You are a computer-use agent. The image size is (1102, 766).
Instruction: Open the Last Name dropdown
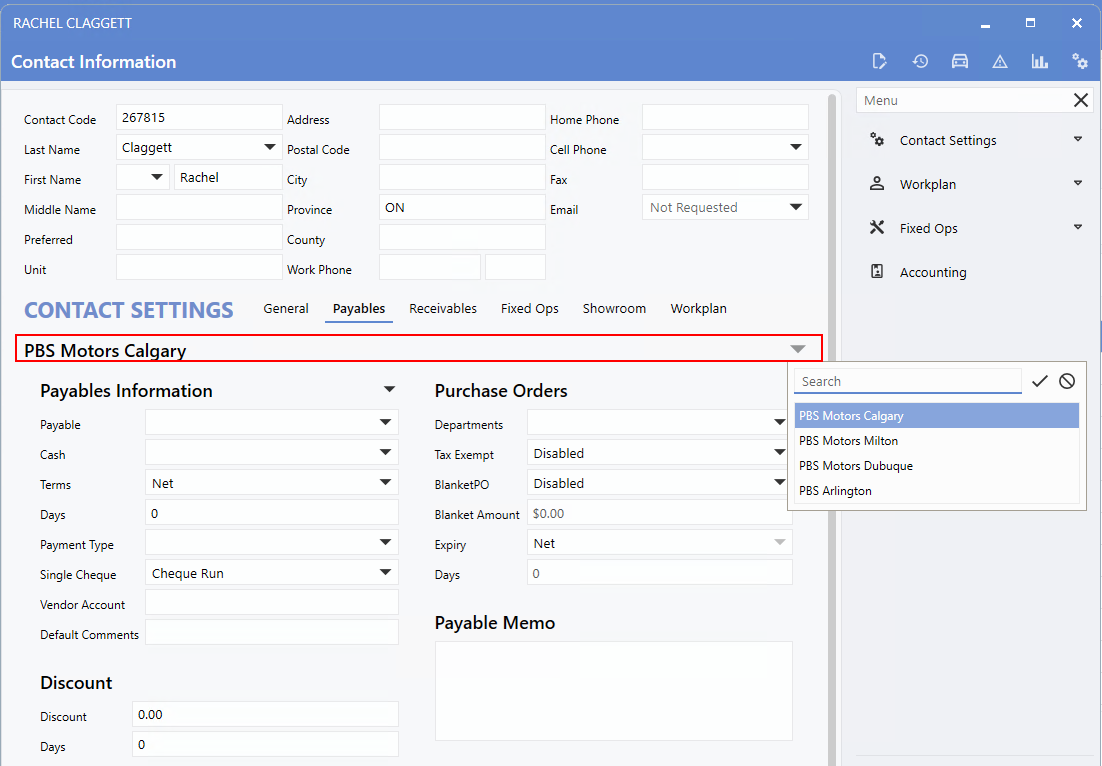pyautogui.click(x=270, y=148)
